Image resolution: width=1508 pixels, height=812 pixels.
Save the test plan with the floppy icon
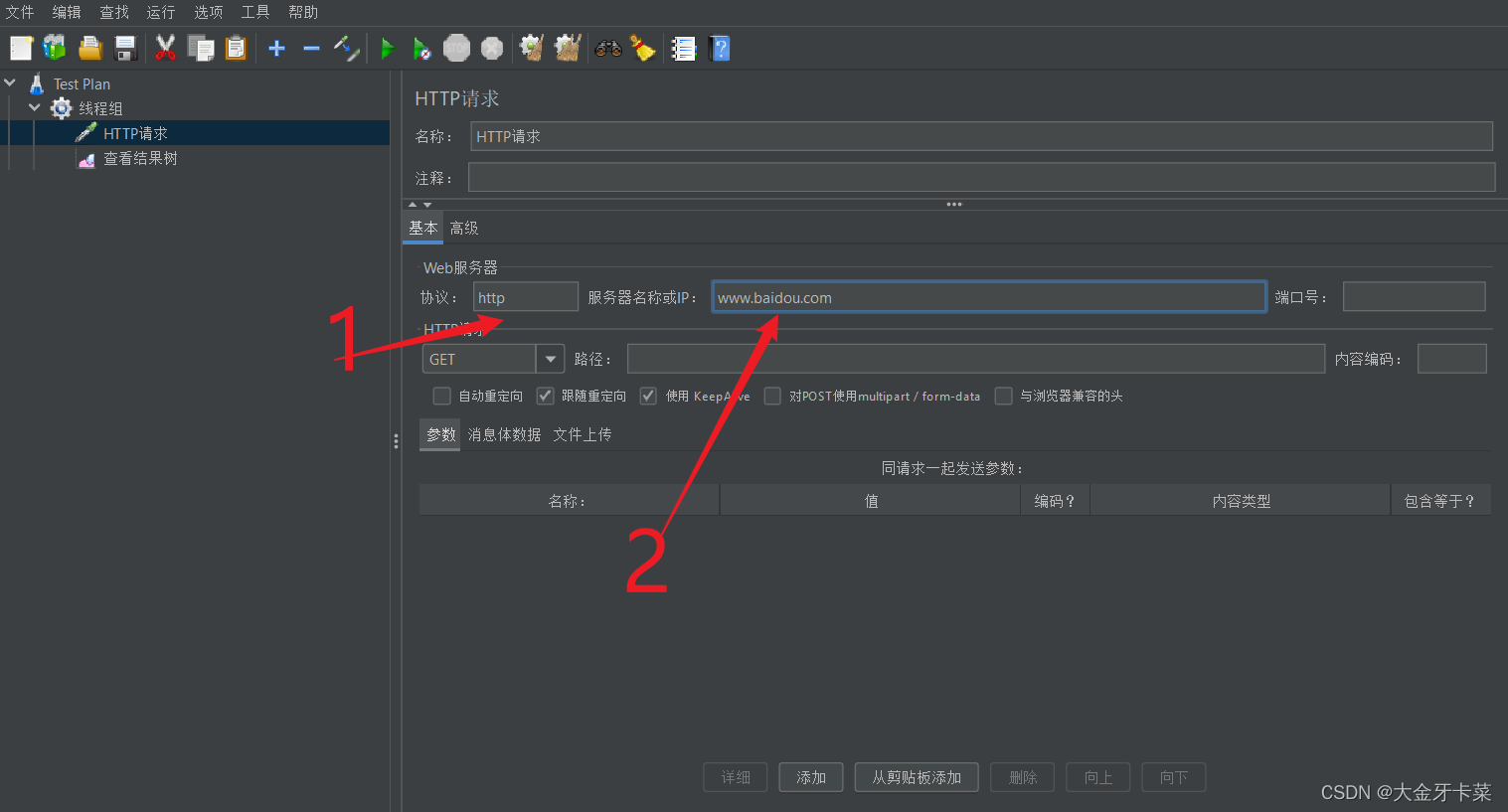pos(125,48)
